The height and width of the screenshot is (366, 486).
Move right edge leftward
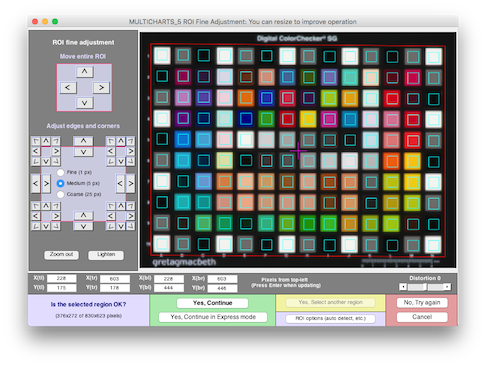tap(120, 183)
